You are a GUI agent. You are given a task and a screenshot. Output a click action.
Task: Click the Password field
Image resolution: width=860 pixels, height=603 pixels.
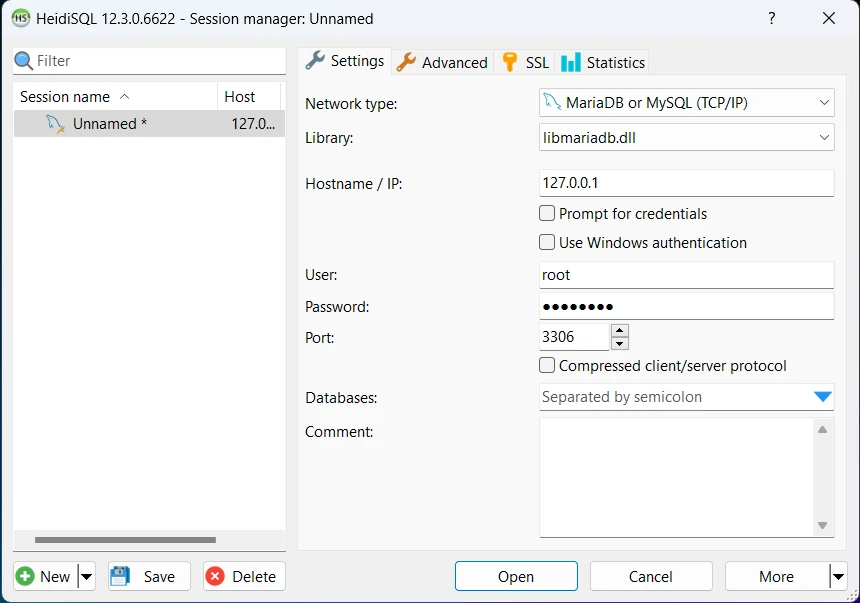click(x=686, y=306)
